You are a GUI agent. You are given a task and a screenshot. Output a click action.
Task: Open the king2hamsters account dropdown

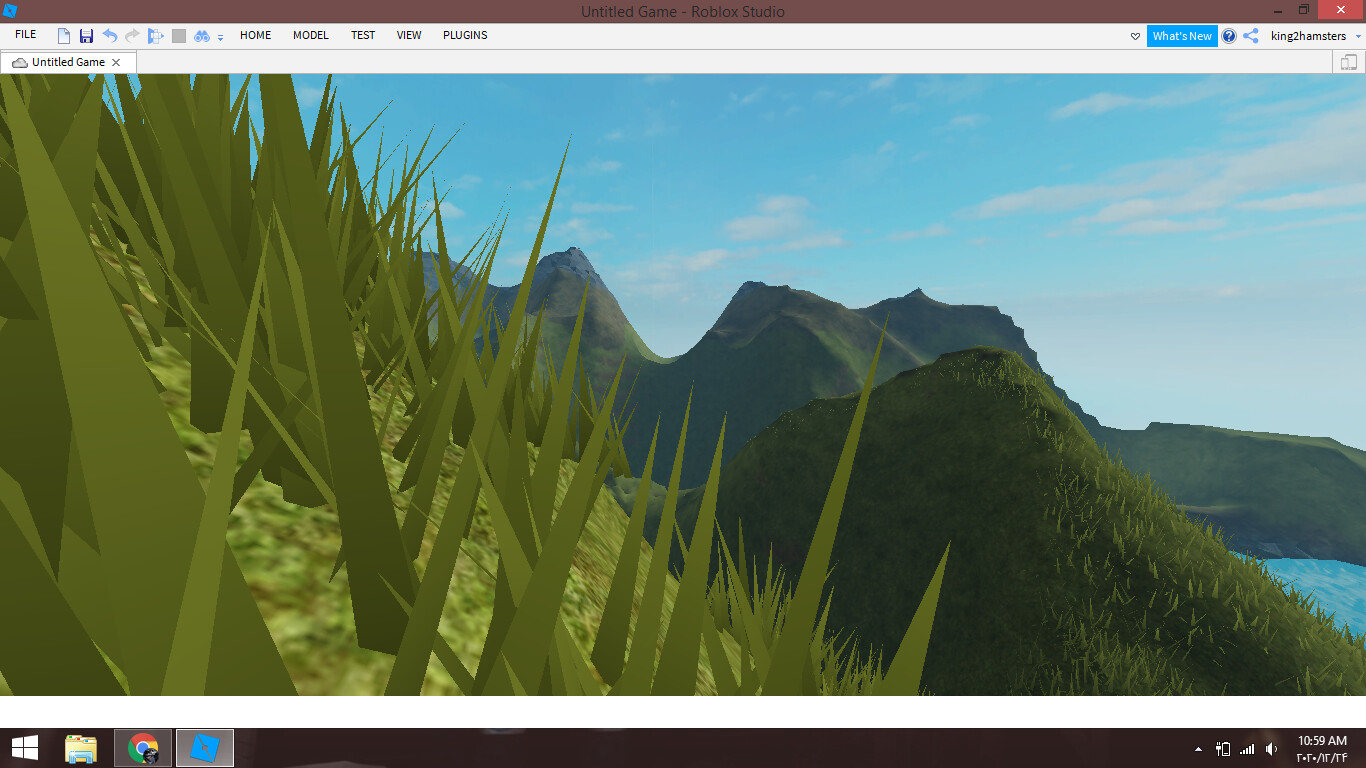[x=1315, y=36]
